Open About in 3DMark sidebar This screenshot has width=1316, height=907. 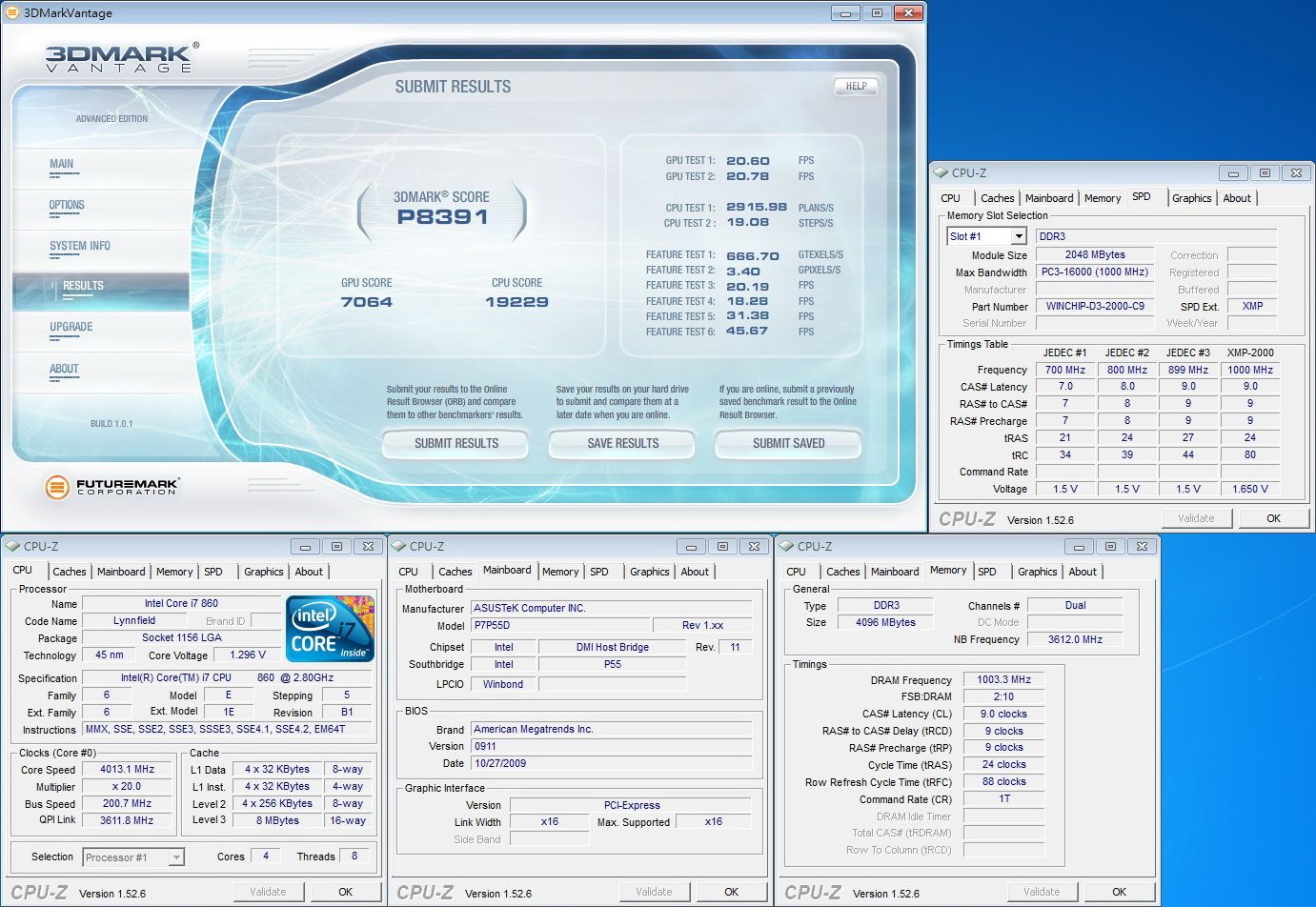pyautogui.click(x=64, y=369)
